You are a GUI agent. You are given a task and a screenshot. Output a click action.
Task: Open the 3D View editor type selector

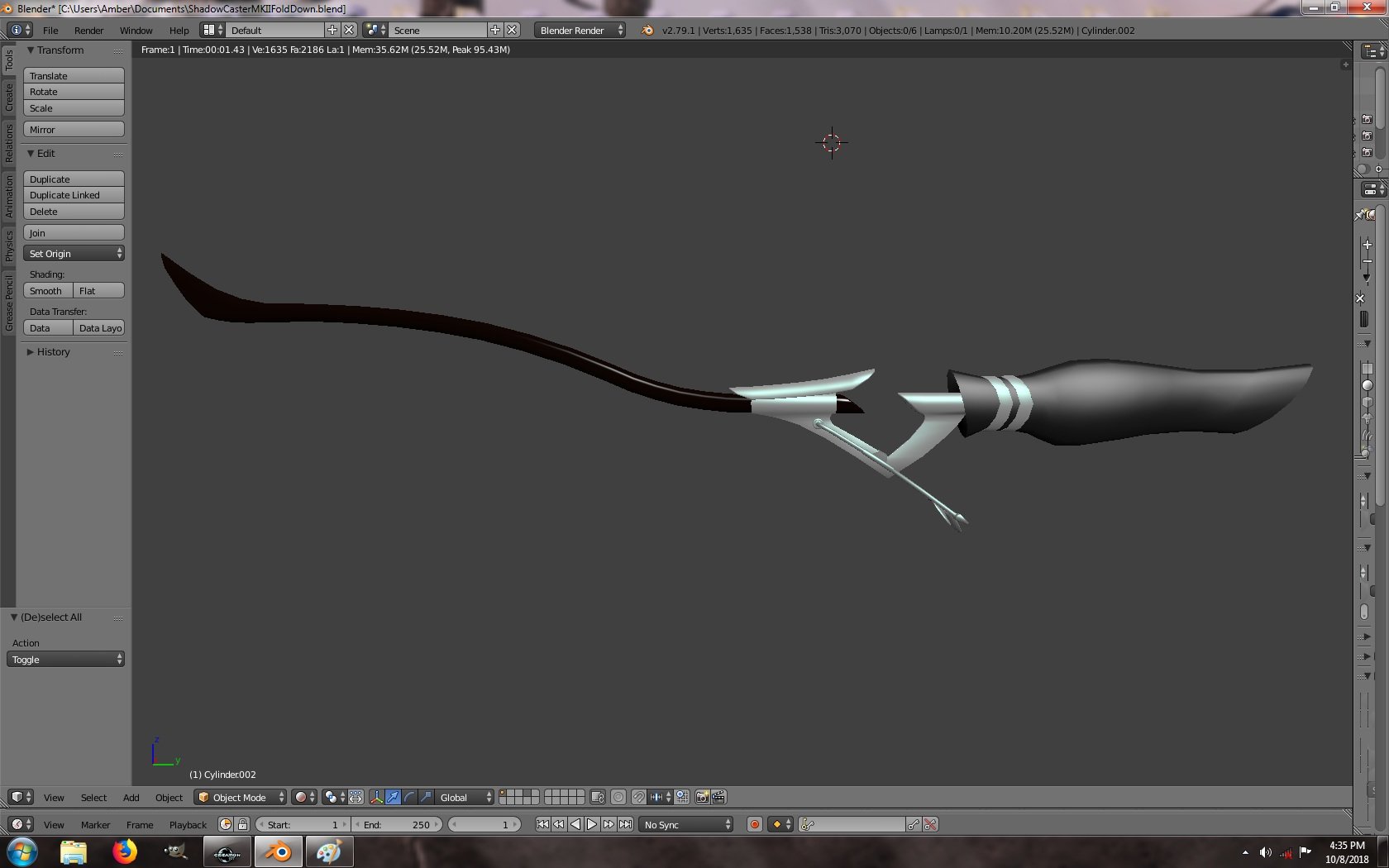coord(21,797)
